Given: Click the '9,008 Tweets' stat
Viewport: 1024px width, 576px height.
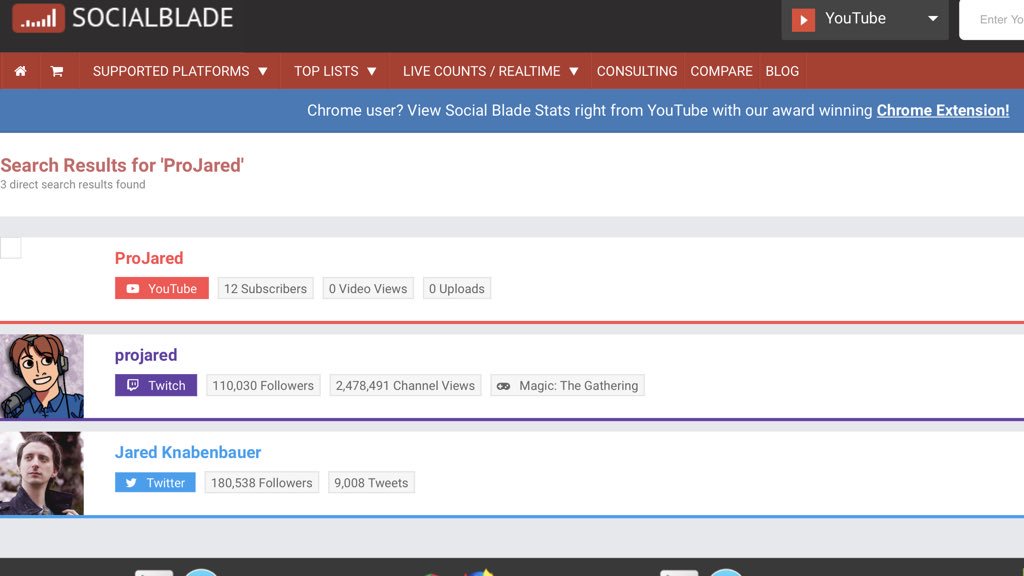Looking at the screenshot, I should [x=371, y=483].
